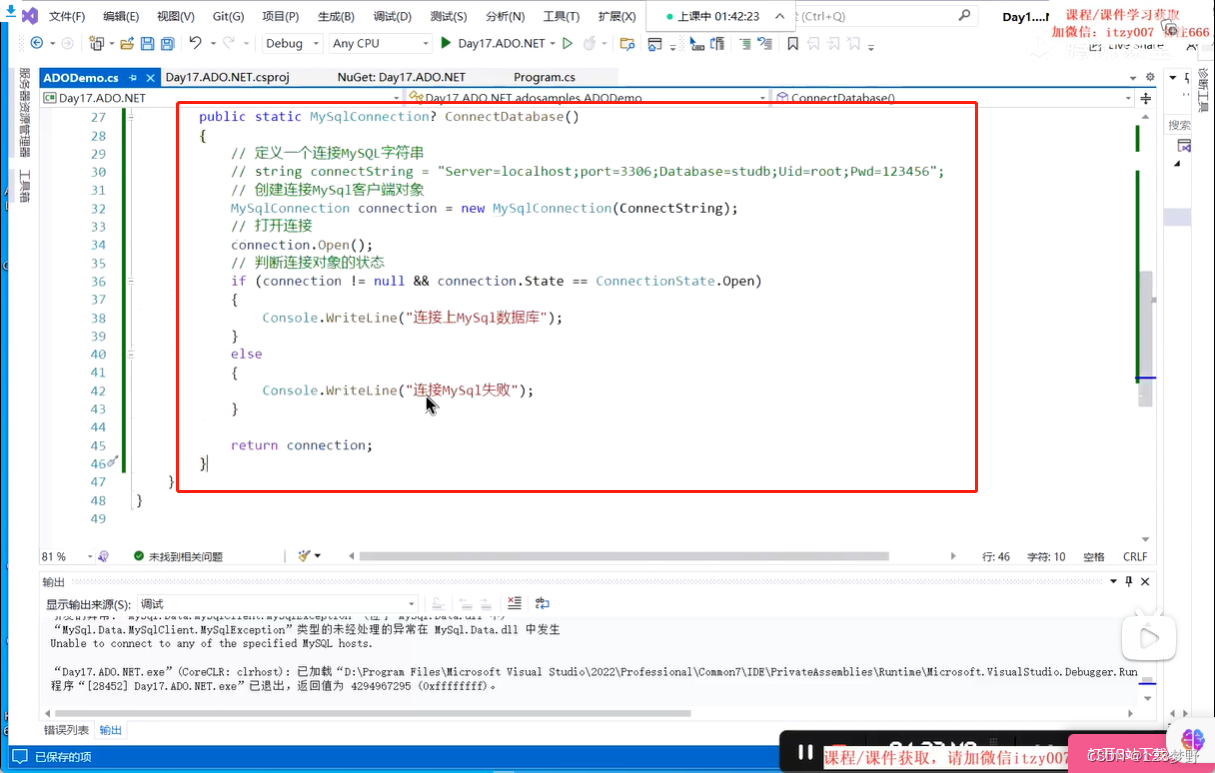Click the Bilibili play overlay icon
Screen dimensions: 1215x773
pyautogui.click(x=1148, y=636)
